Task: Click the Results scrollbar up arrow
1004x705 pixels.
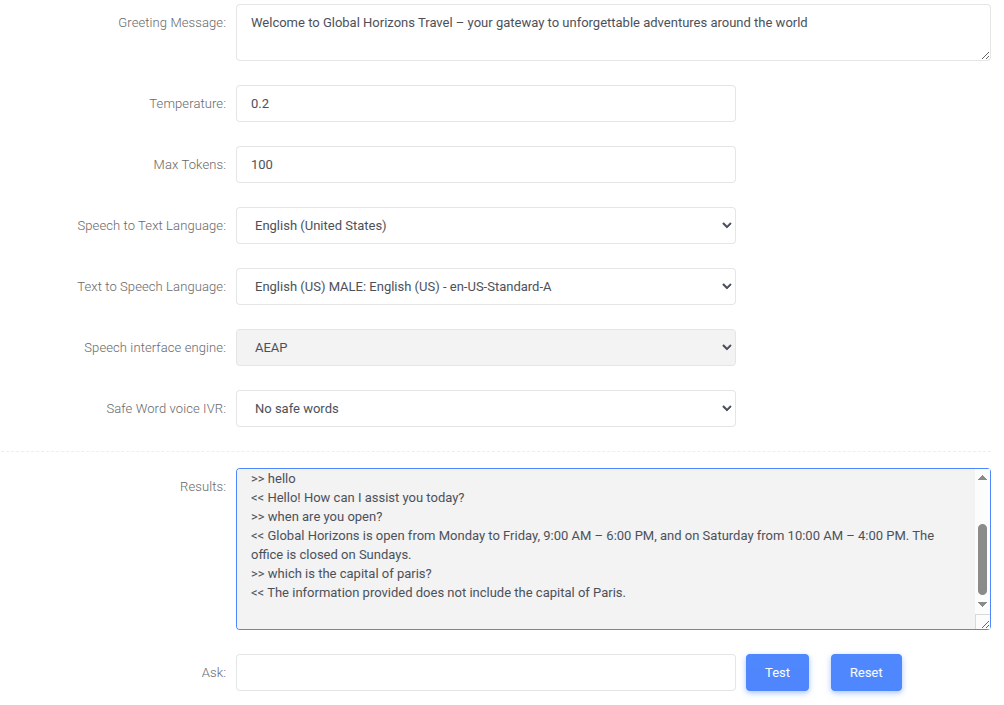Action: coord(982,478)
